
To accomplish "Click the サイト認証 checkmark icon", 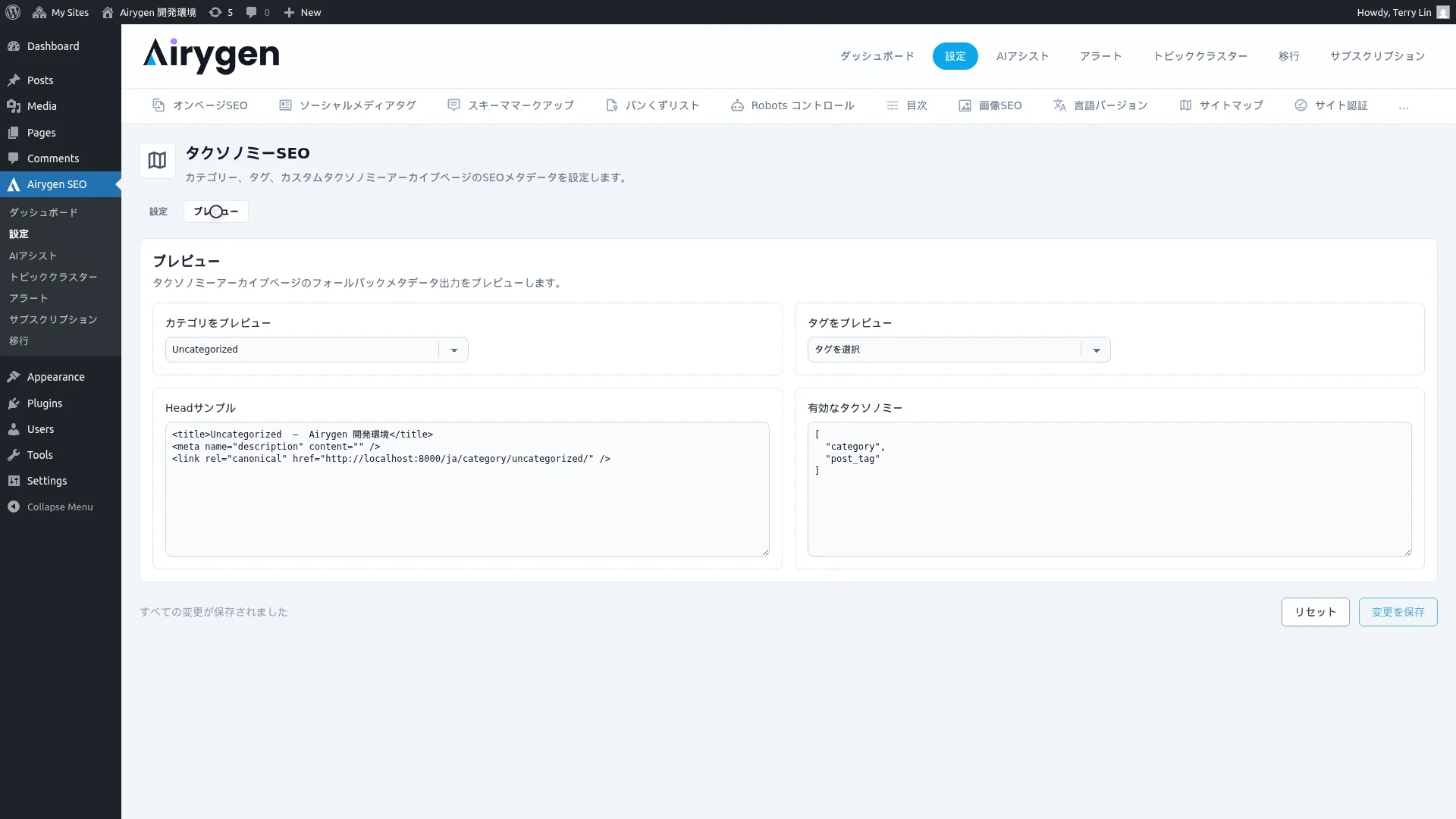I will click(x=1301, y=105).
